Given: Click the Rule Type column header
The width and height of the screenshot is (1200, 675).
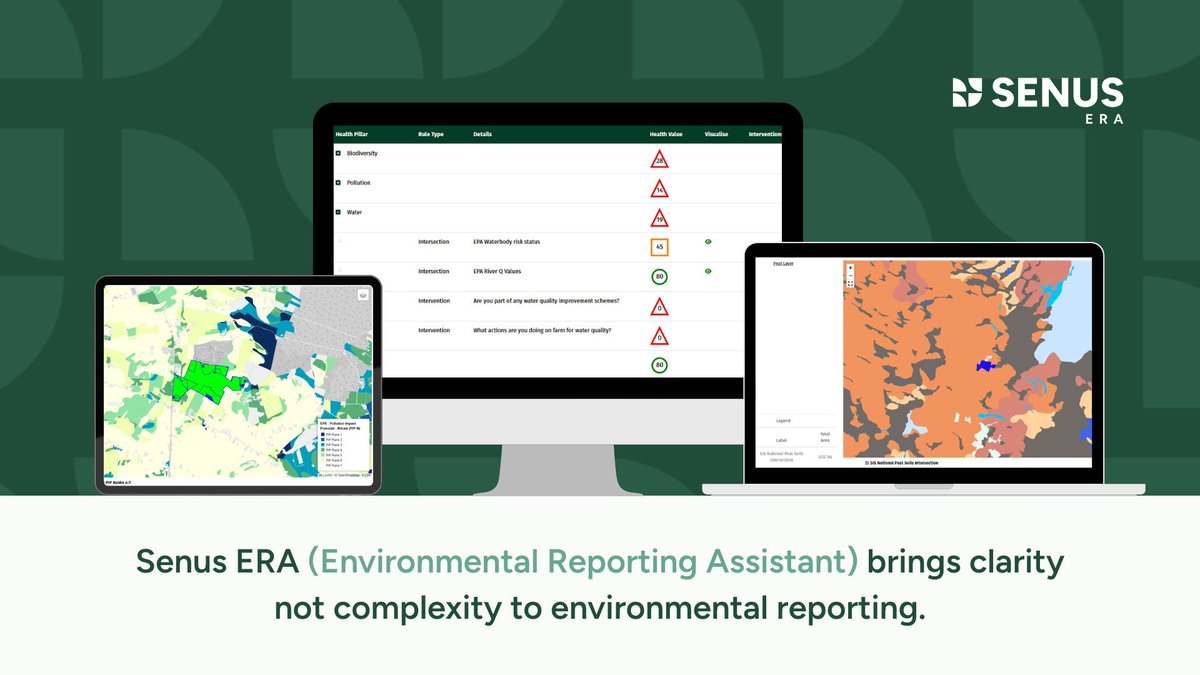Looking at the screenshot, I should coord(431,134).
